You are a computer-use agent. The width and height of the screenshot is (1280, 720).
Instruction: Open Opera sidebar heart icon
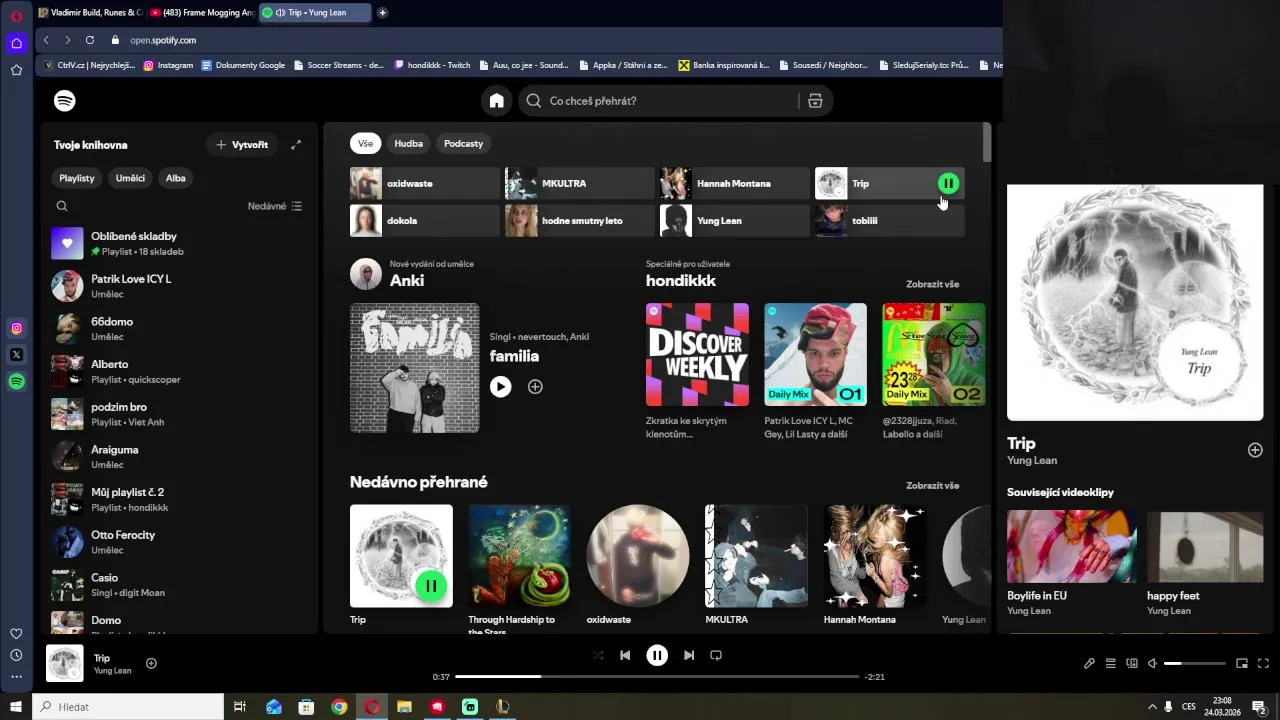coord(16,633)
